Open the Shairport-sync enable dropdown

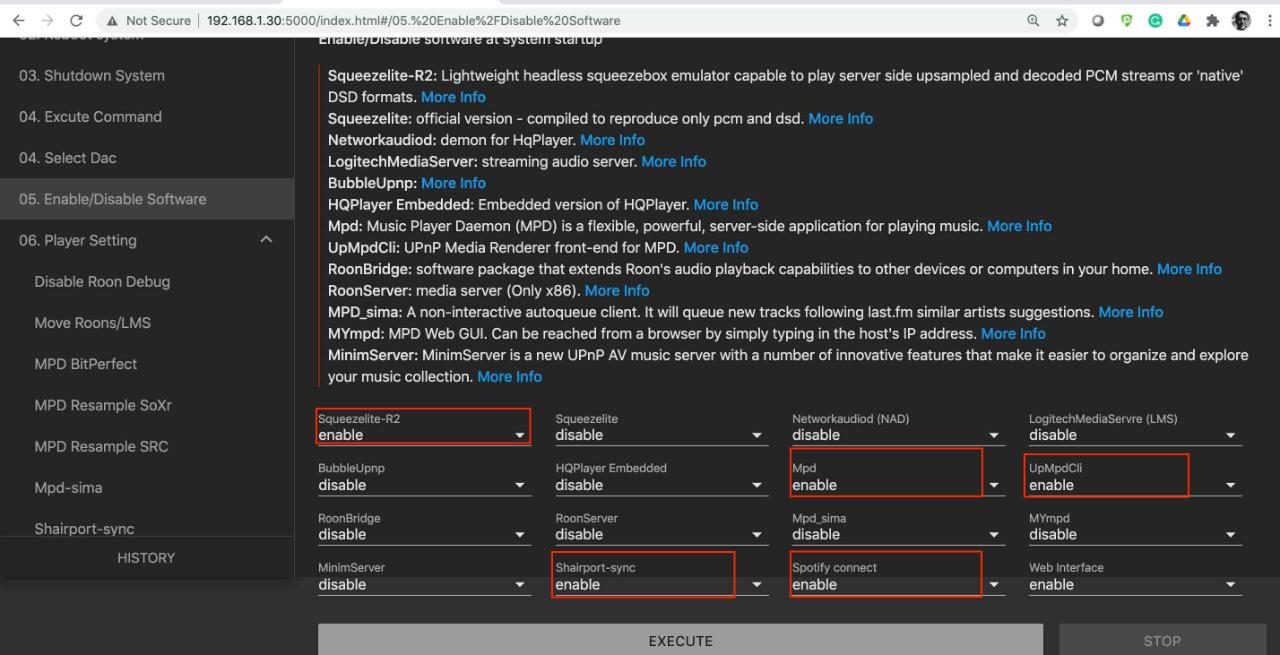pyautogui.click(x=660, y=584)
